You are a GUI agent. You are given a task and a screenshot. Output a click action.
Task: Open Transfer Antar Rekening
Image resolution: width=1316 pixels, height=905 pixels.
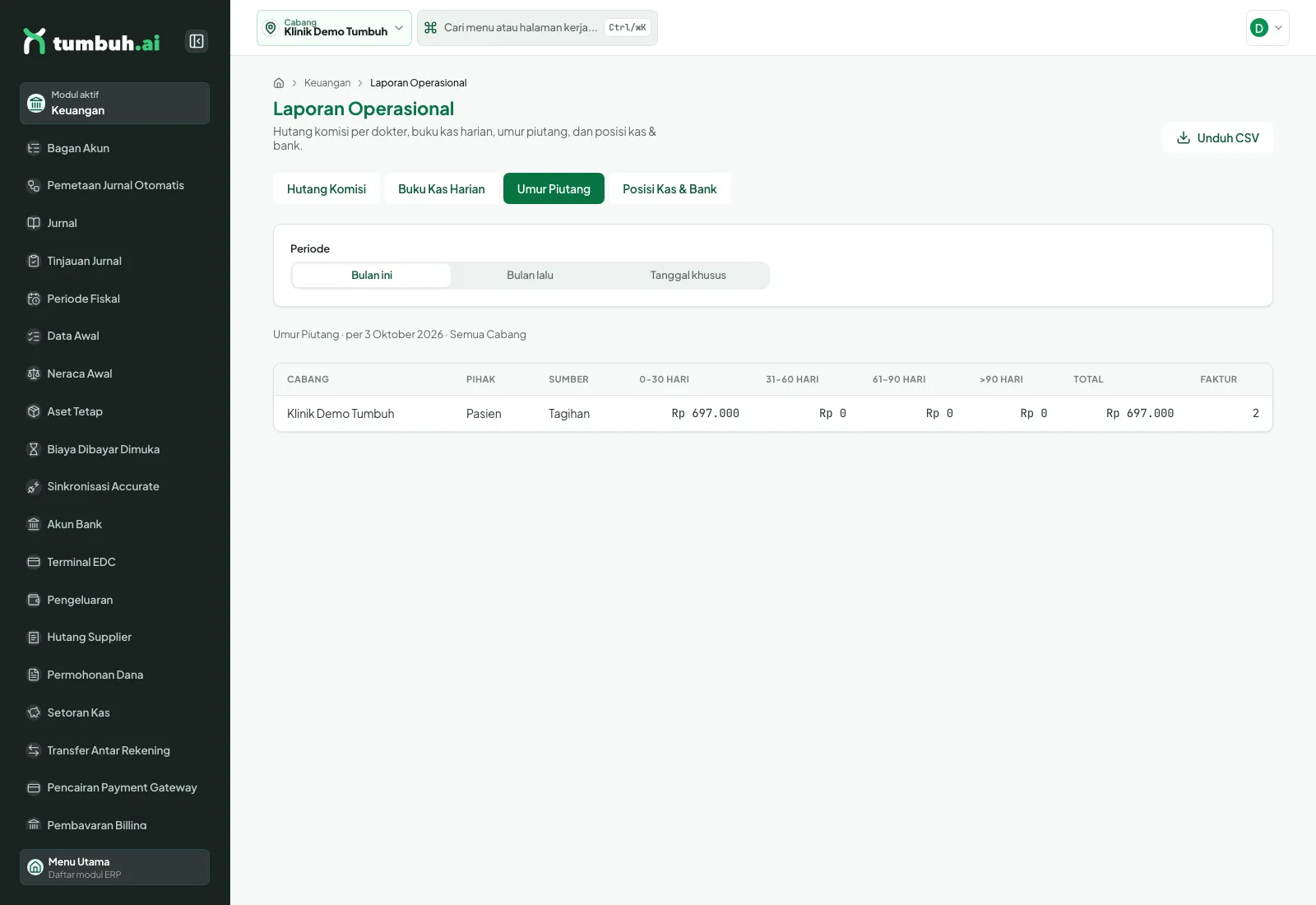click(x=114, y=750)
